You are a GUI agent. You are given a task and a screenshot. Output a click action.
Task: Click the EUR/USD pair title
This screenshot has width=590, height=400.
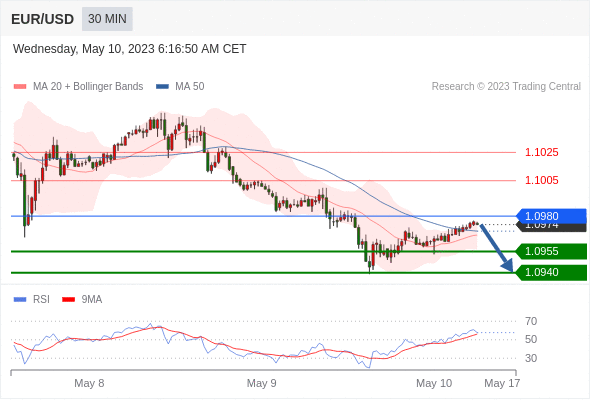[x=42, y=19]
